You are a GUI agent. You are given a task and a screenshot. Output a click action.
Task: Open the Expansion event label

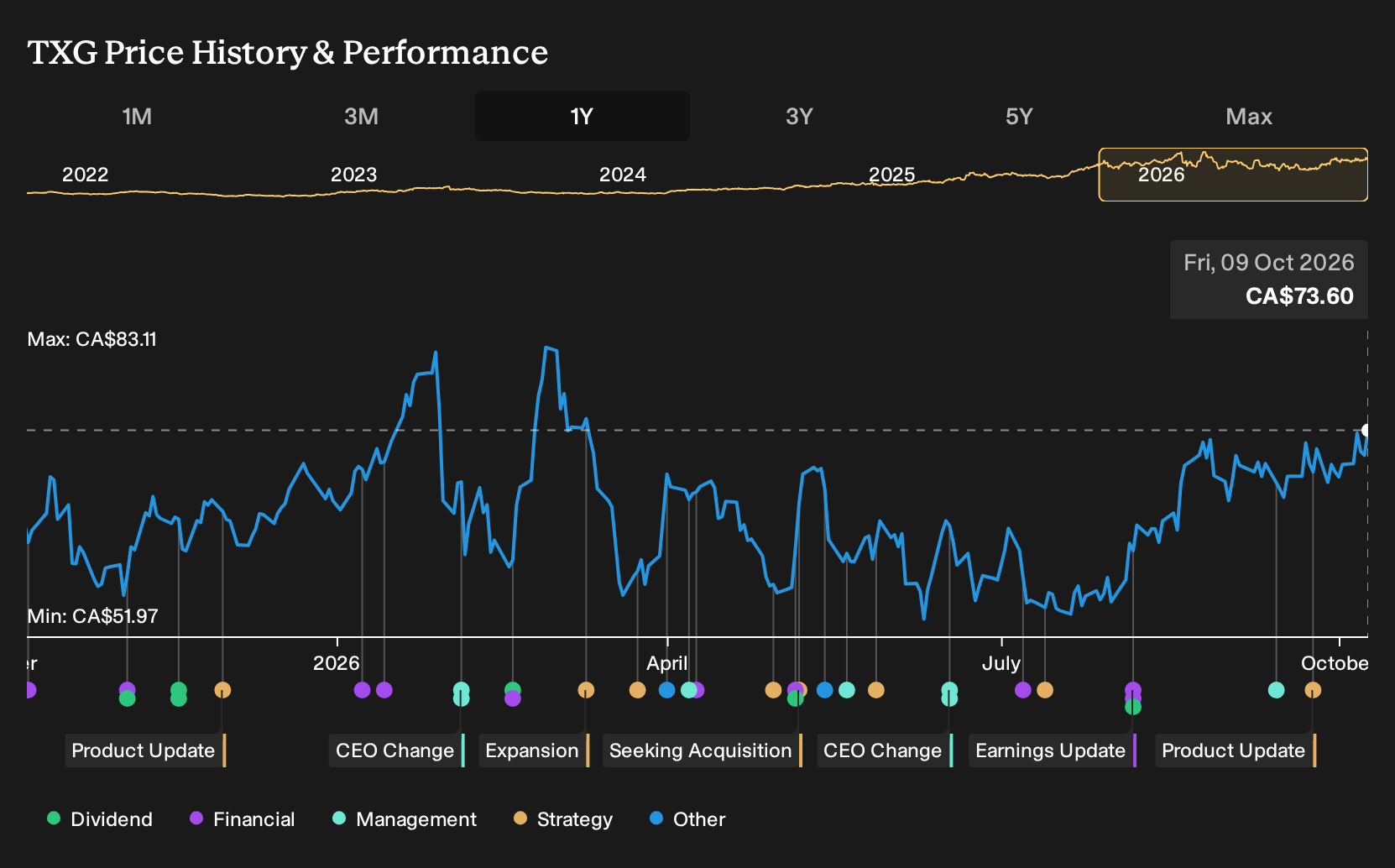click(534, 750)
